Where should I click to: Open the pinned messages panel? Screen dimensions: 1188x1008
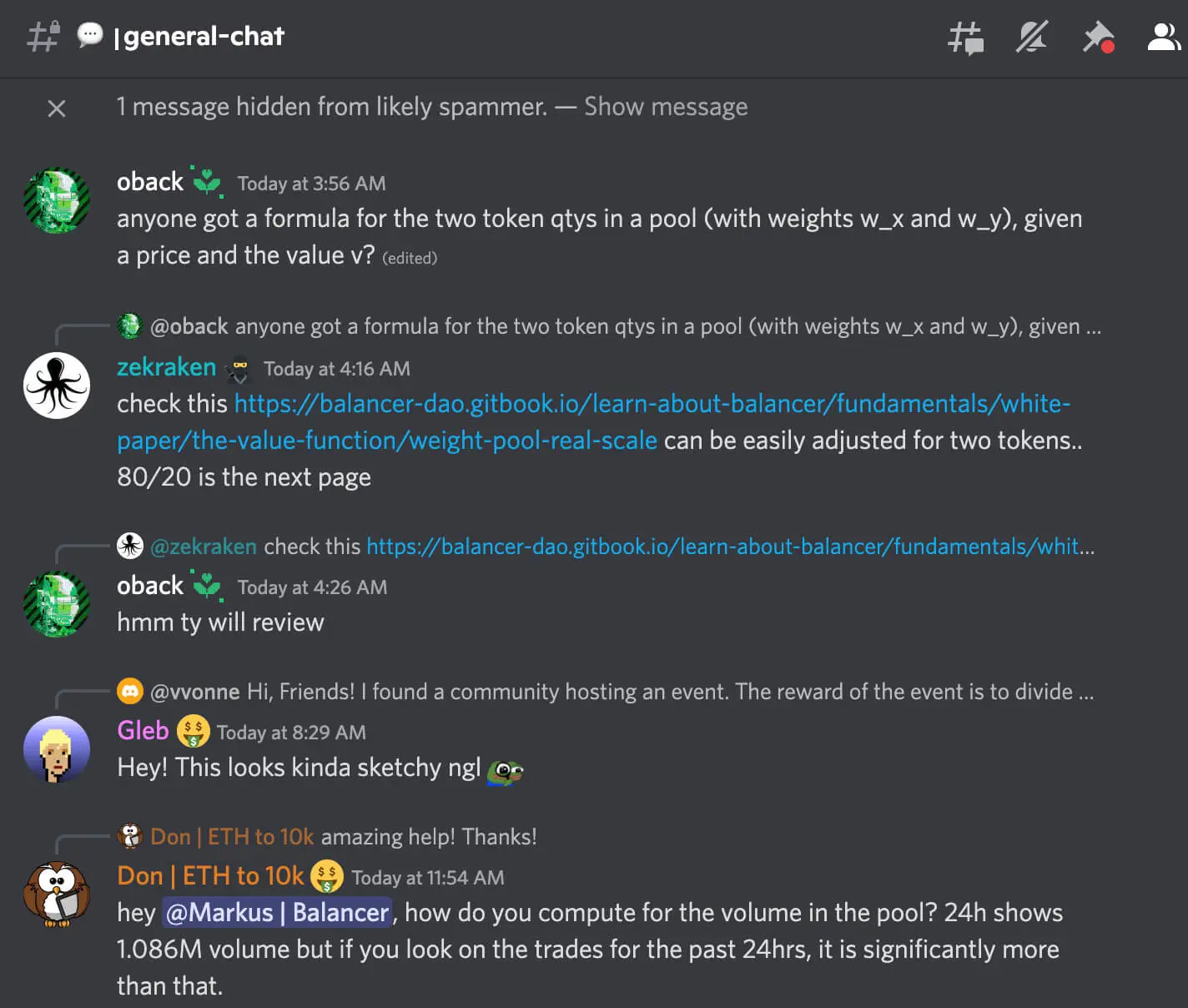tap(1097, 38)
